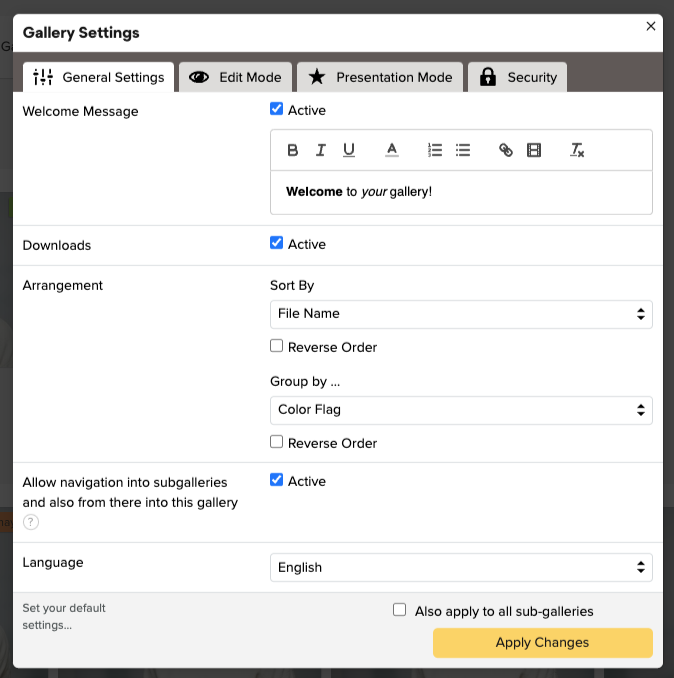Toggle italic formatting in the editor
674x678 pixels.
pos(321,150)
